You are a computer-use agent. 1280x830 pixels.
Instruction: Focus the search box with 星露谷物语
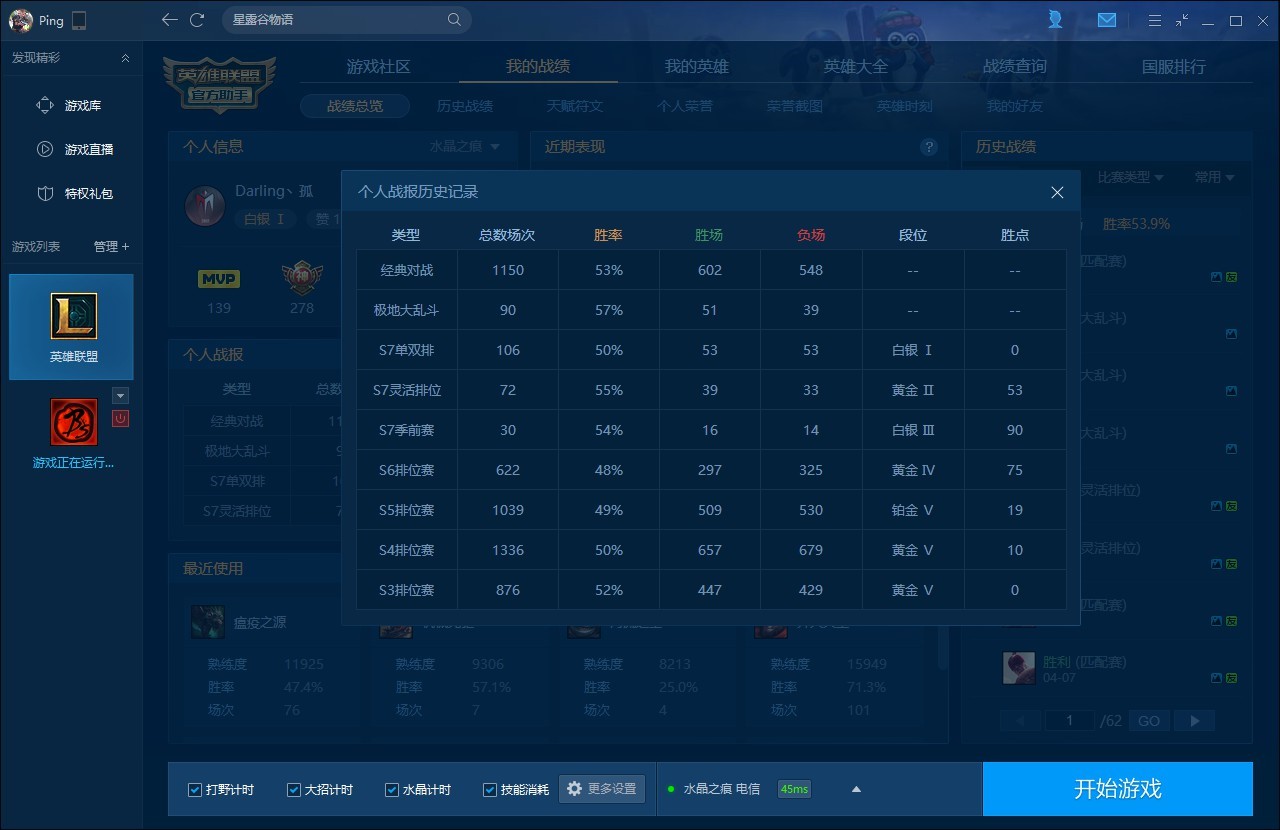point(346,20)
